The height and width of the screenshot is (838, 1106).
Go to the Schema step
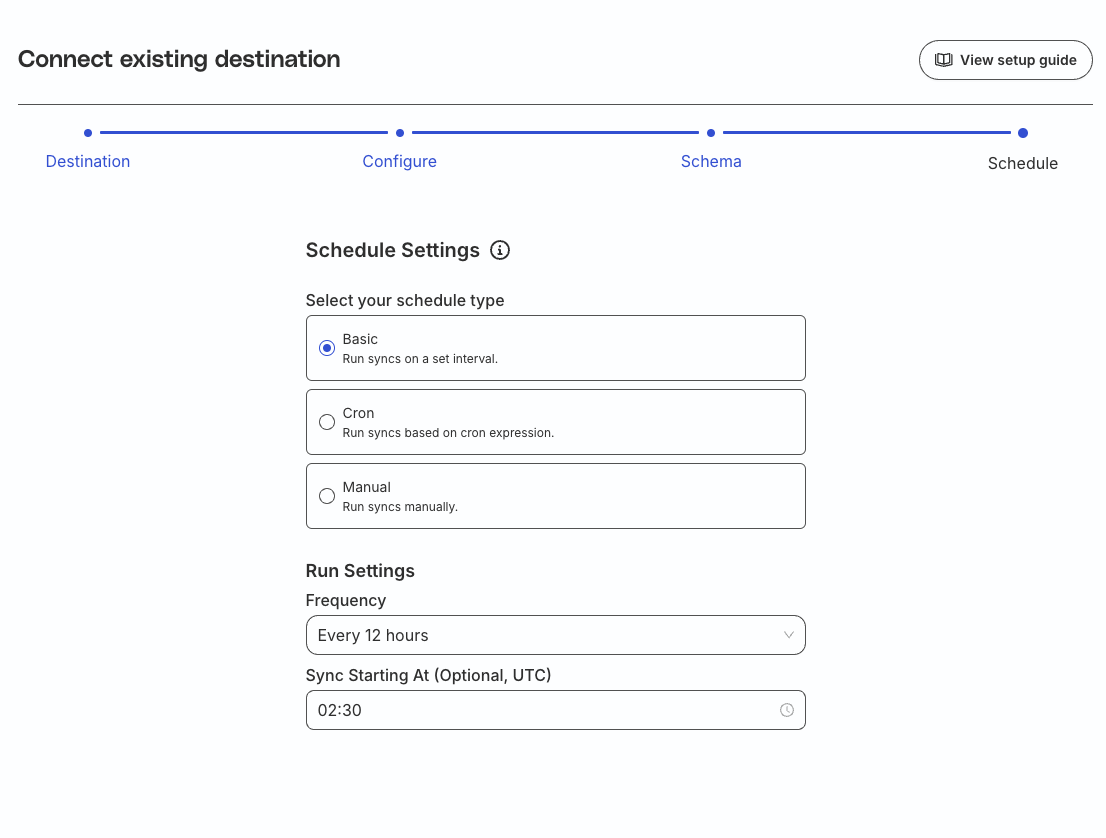tap(711, 162)
